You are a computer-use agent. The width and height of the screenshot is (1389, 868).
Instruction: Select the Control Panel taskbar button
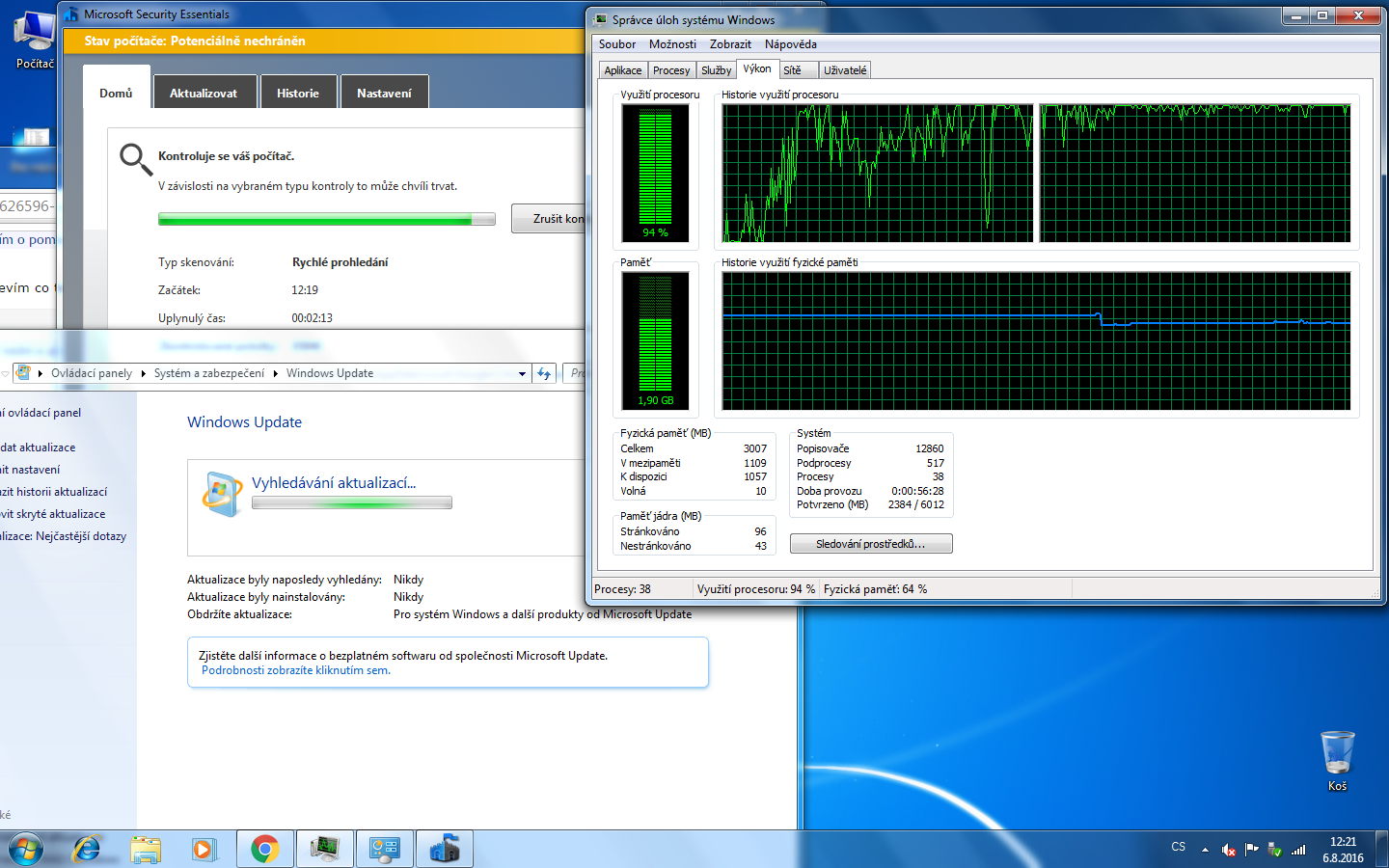pyautogui.click(x=385, y=849)
